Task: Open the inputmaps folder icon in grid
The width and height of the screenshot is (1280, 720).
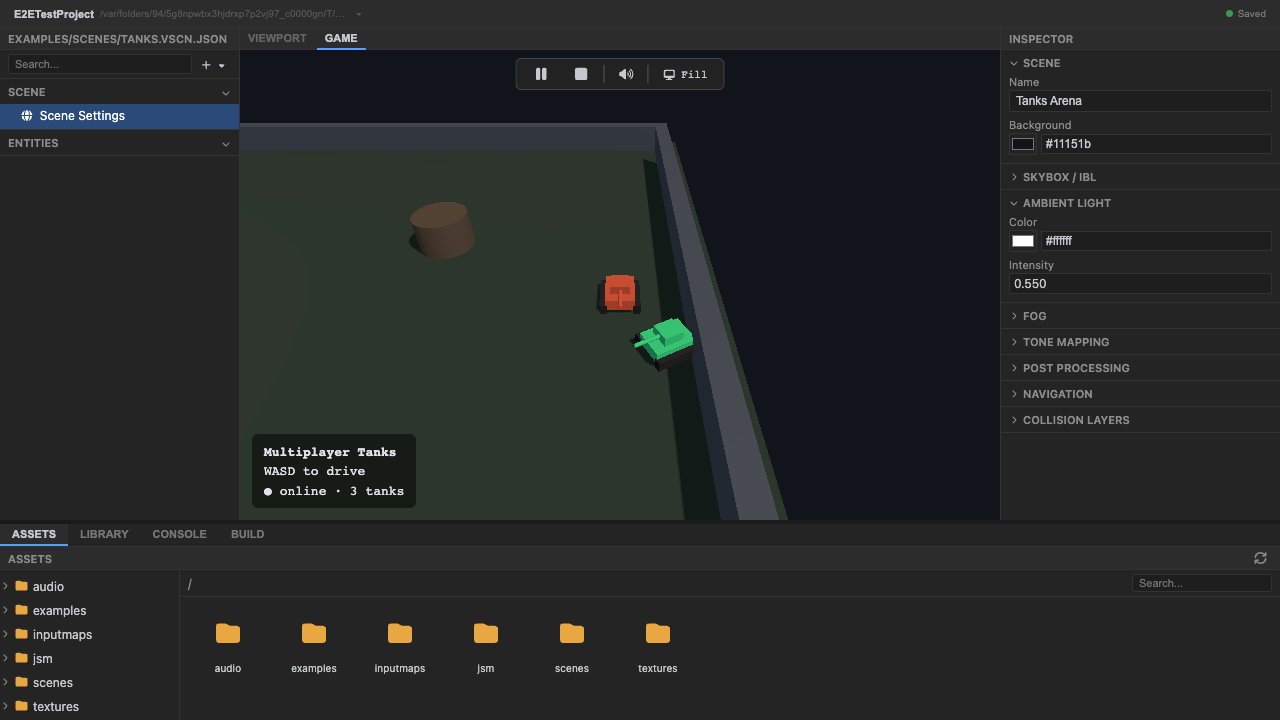Action: point(400,633)
